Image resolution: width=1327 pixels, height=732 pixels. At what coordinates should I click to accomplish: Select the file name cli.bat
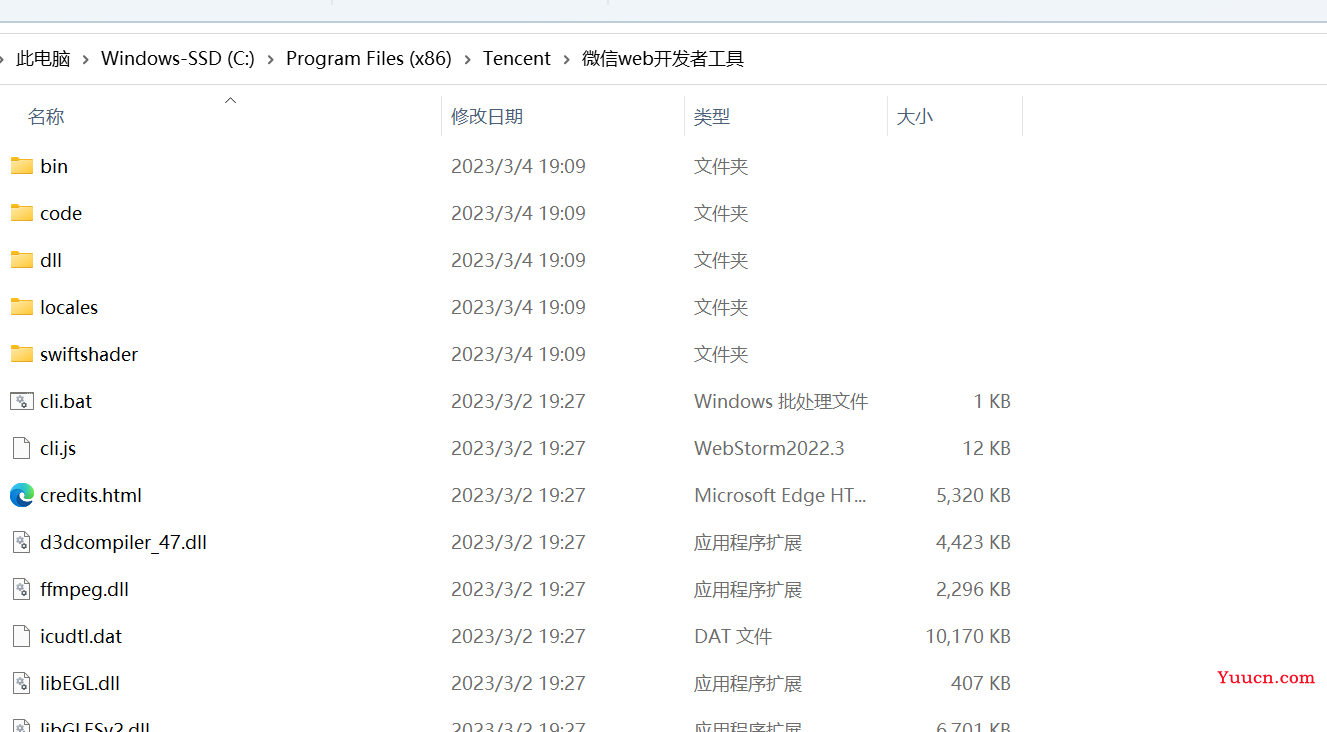(66, 401)
